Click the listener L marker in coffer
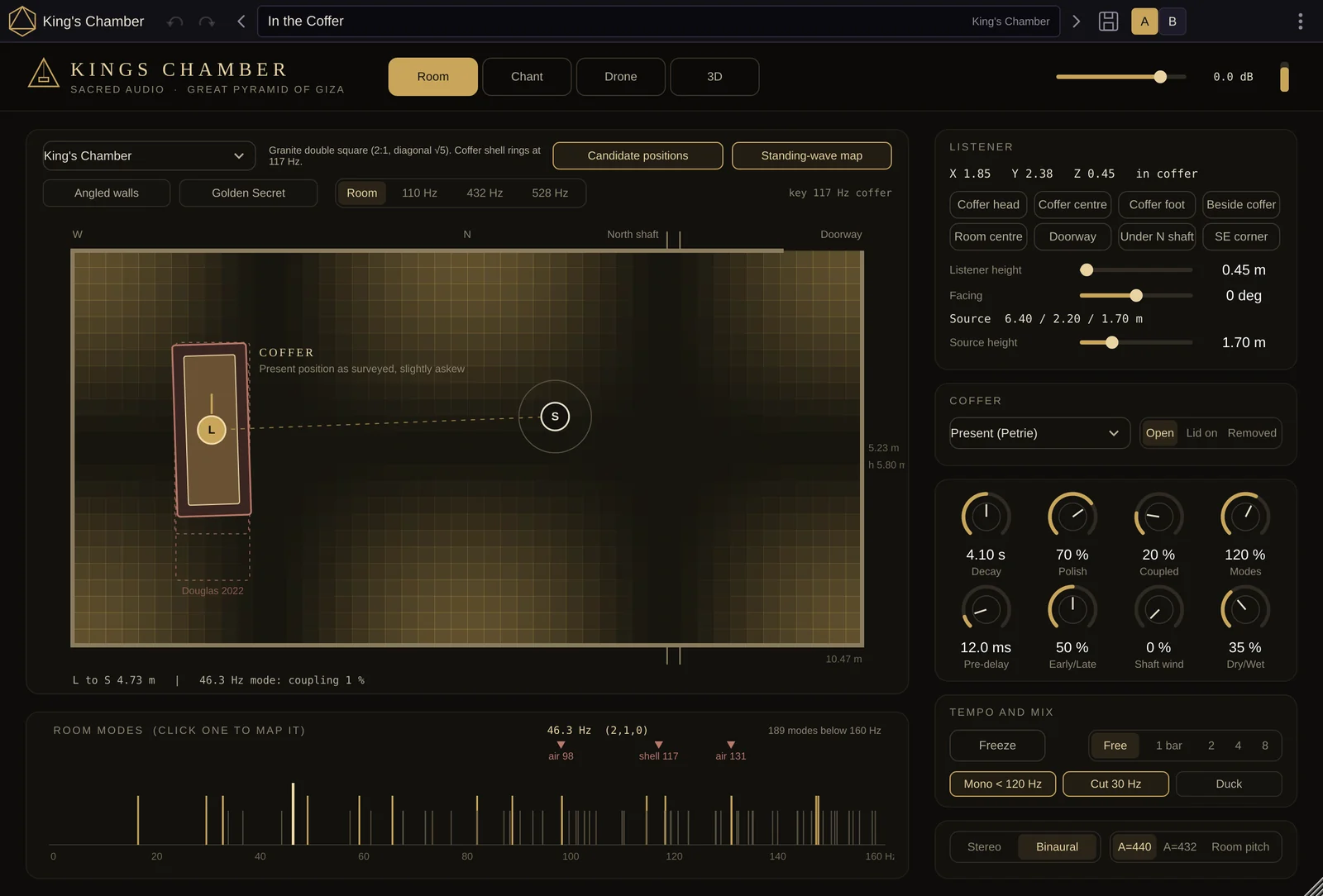Screen dimensions: 1323x896 [x=212, y=430]
